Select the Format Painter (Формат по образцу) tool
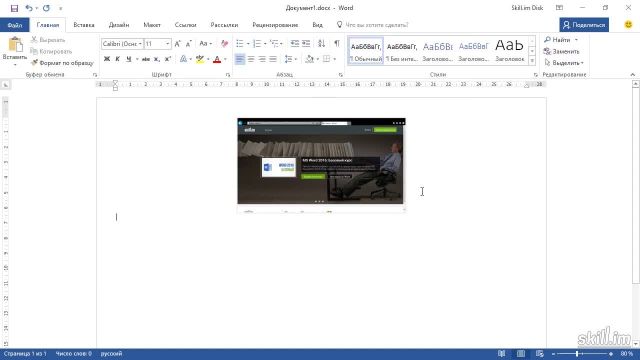The image size is (640, 360). click(62, 63)
